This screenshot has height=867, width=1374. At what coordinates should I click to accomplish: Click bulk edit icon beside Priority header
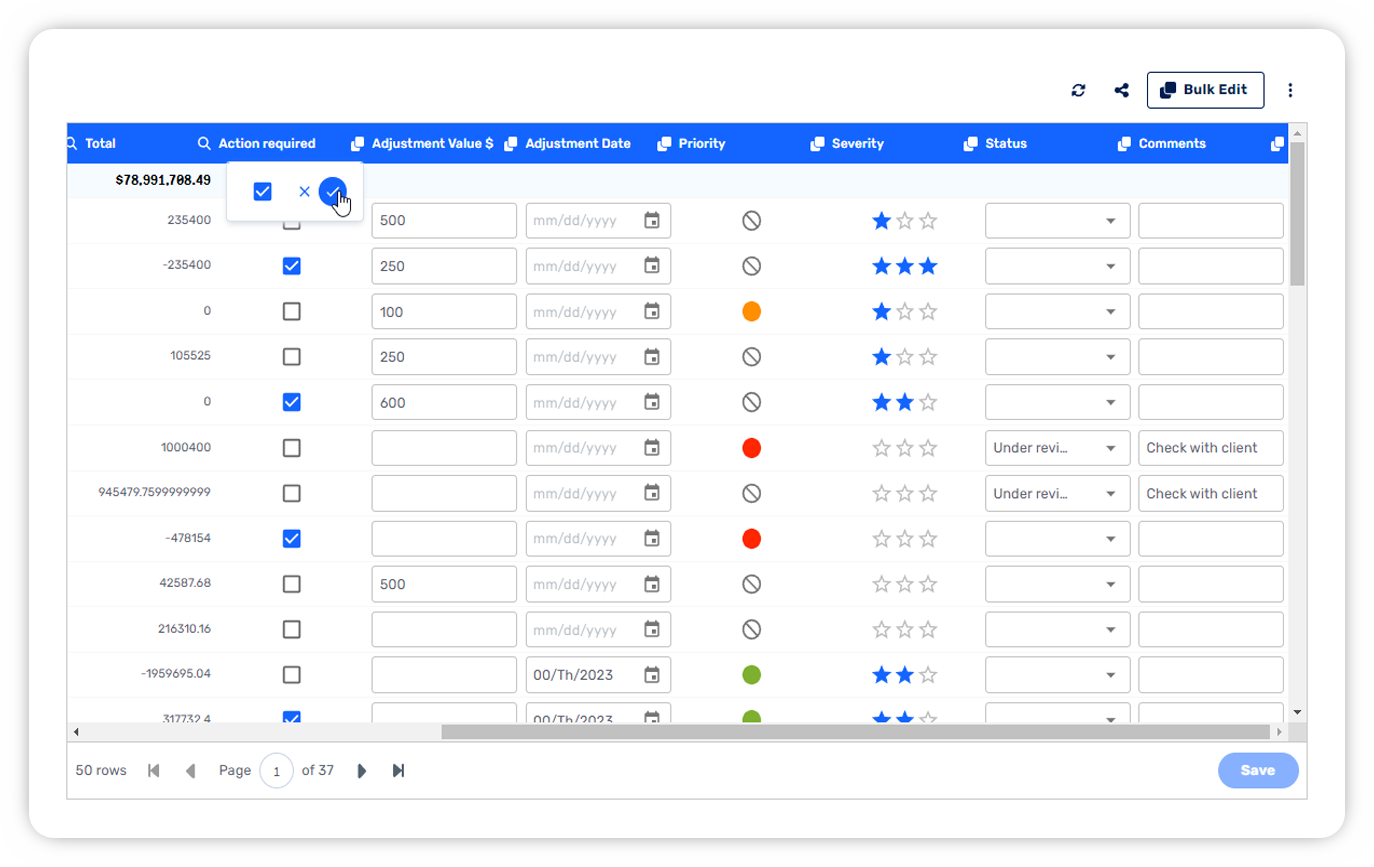664,144
